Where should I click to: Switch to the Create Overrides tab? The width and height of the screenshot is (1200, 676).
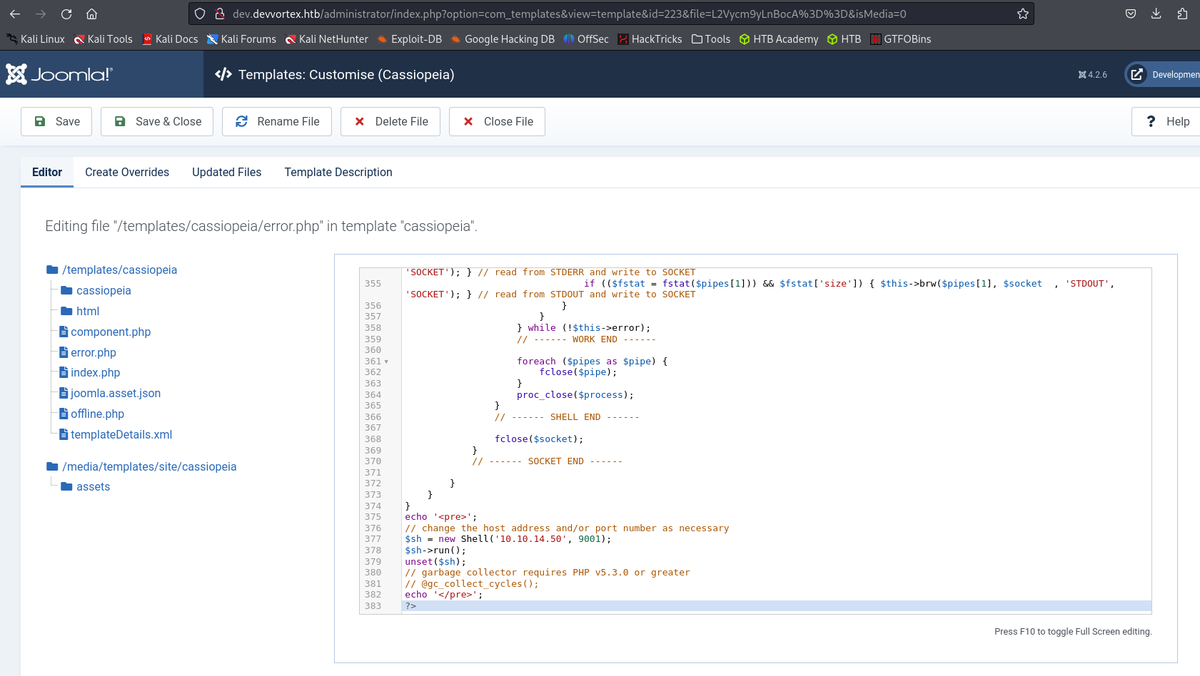pos(127,172)
